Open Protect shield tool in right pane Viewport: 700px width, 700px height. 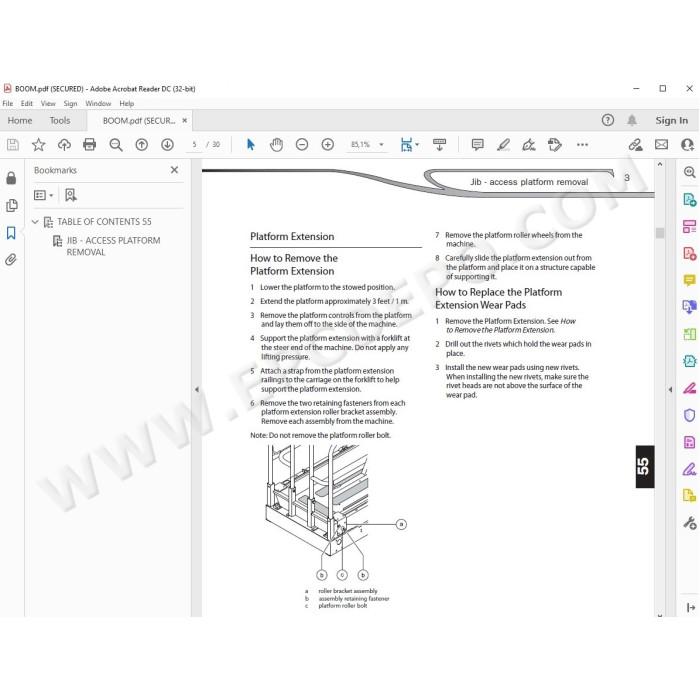tap(690, 415)
